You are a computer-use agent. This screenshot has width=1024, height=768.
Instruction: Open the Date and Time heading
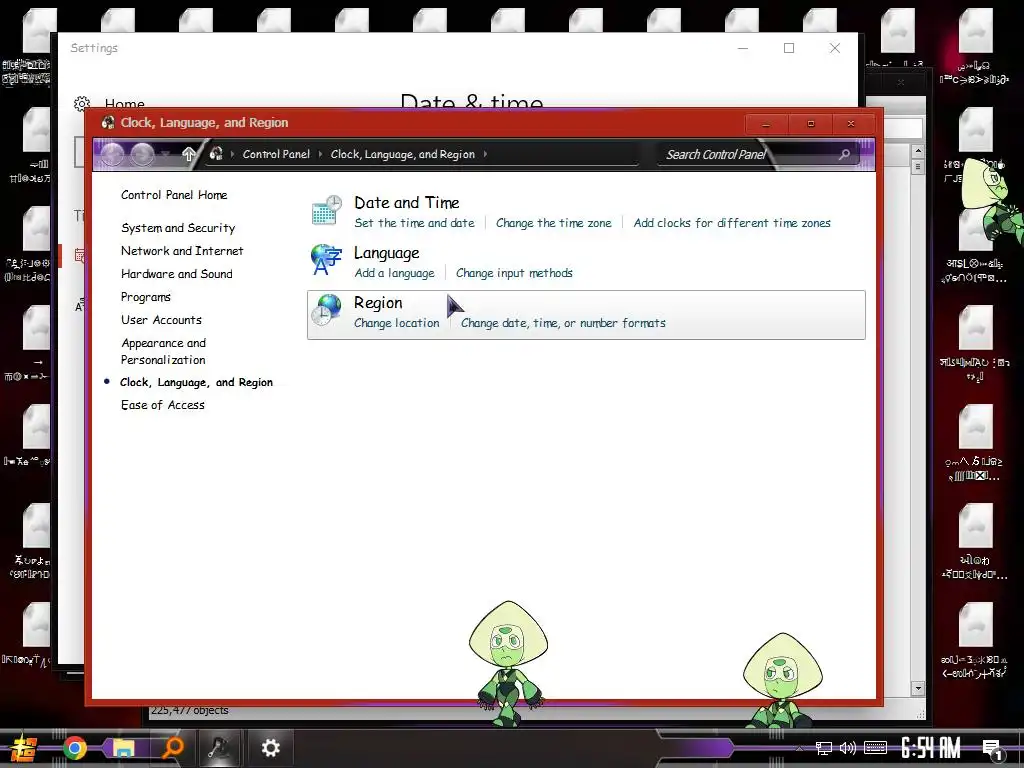[x=407, y=202]
